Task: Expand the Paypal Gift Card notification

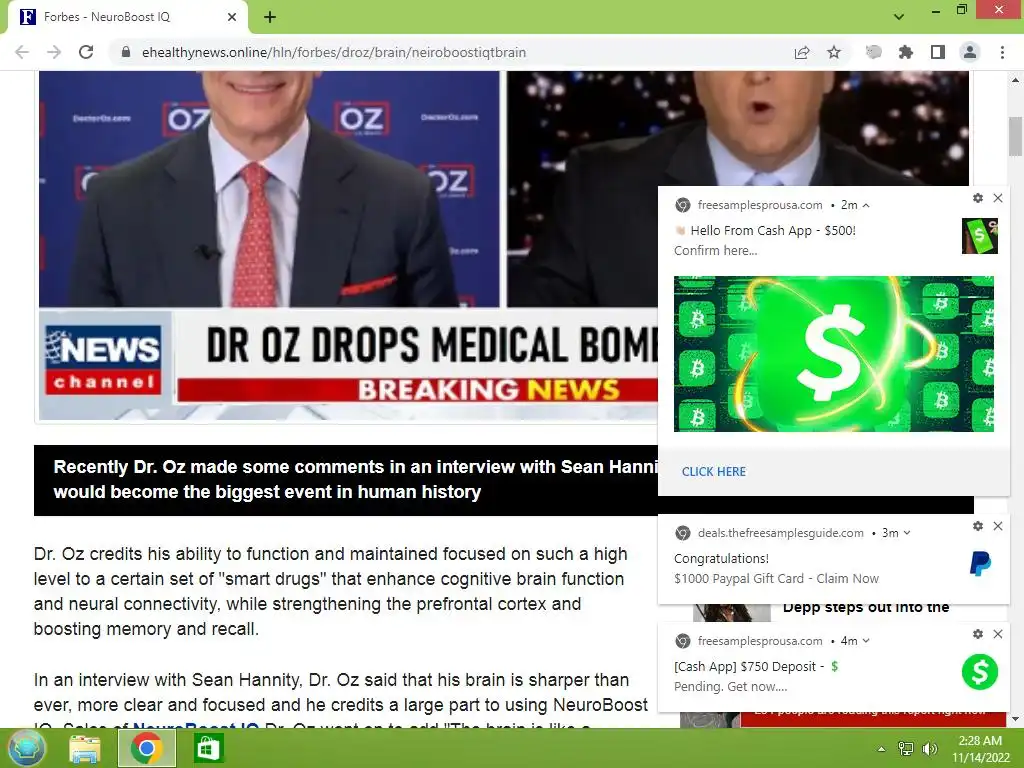Action: (906, 533)
